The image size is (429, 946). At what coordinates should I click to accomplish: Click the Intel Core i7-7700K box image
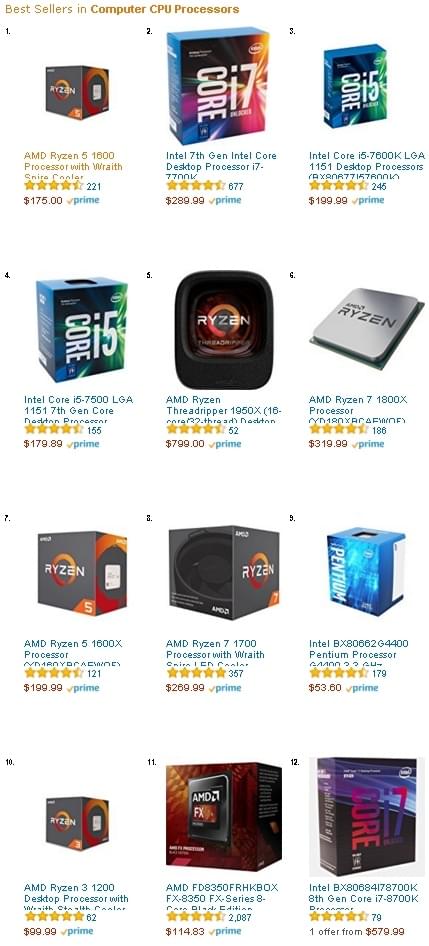218,86
